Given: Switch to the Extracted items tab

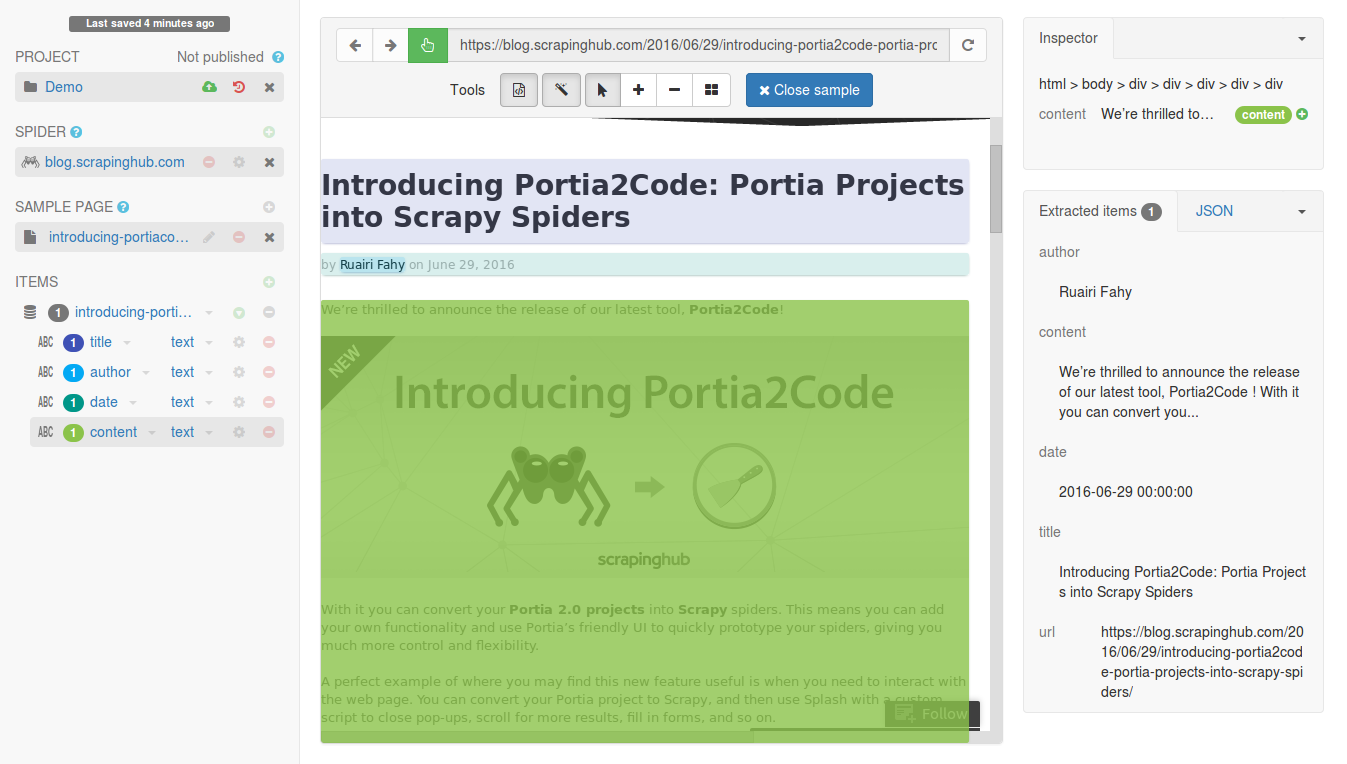Looking at the screenshot, I should coord(1100,211).
